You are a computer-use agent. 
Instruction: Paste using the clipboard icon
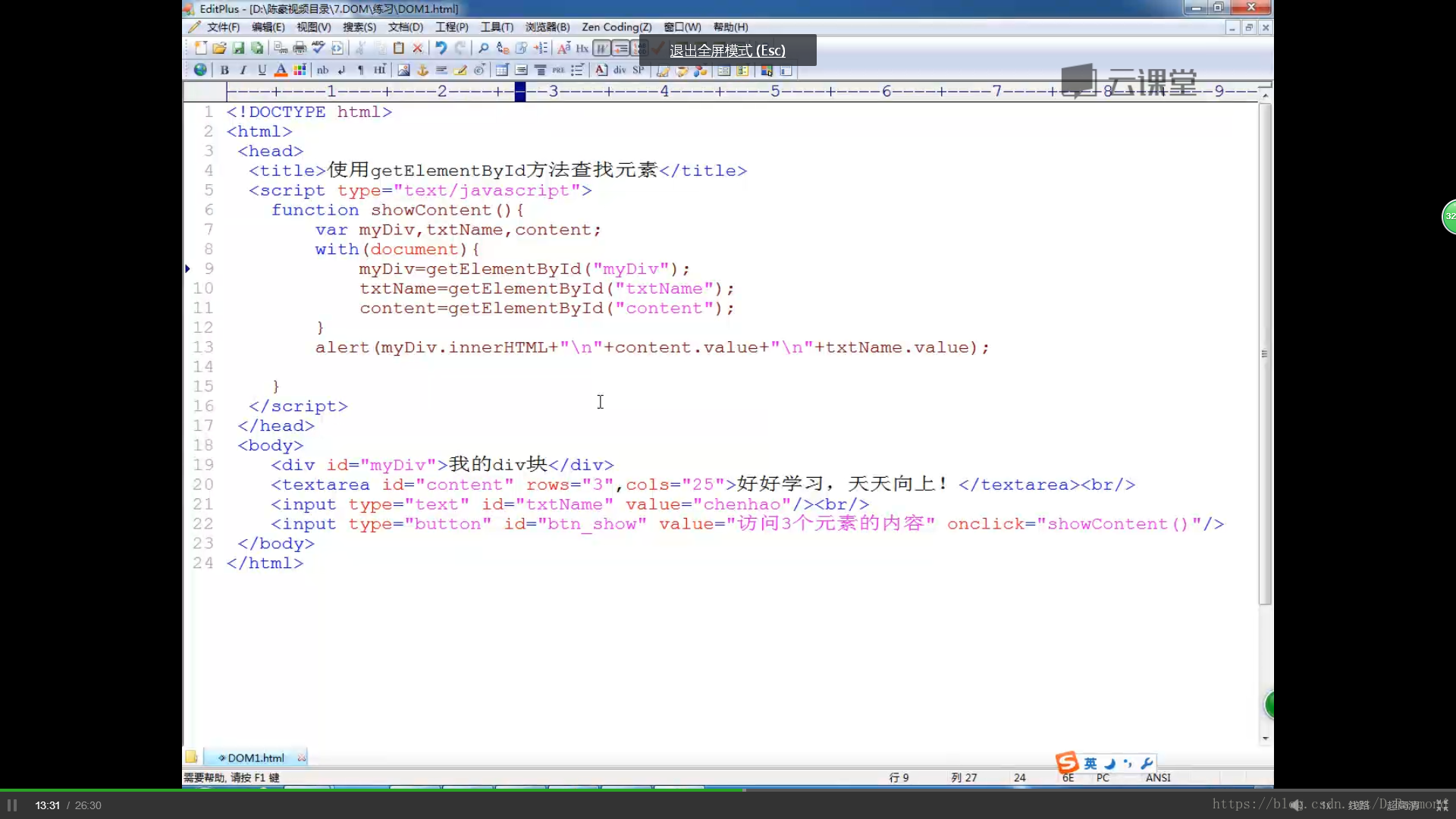pos(398,48)
